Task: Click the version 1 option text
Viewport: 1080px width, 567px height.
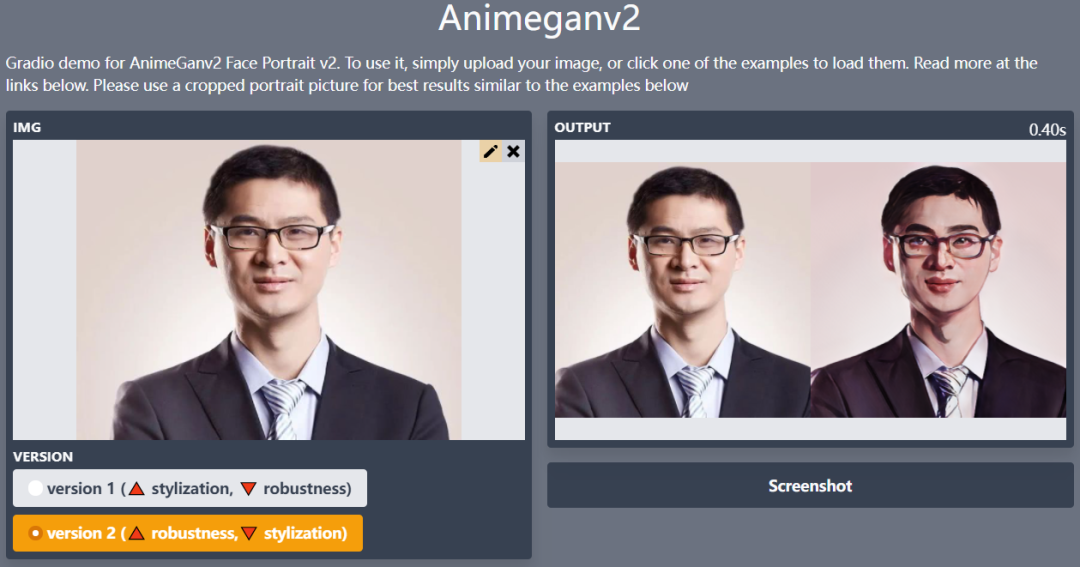Action: tap(199, 488)
